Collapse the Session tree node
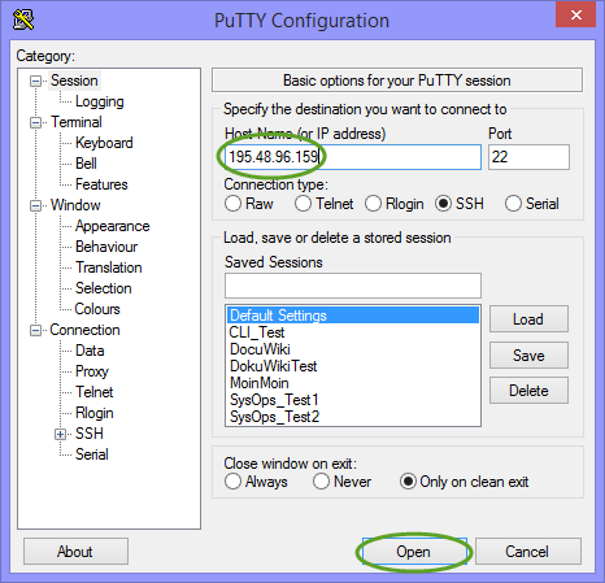The height and width of the screenshot is (583, 605). 35,81
